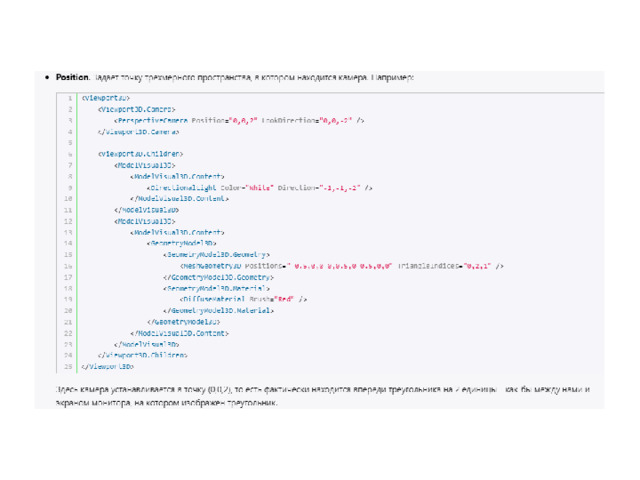640x480 pixels.
Task: Click the TriangleIndices "0,2,1" value
Action: click(x=478, y=266)
